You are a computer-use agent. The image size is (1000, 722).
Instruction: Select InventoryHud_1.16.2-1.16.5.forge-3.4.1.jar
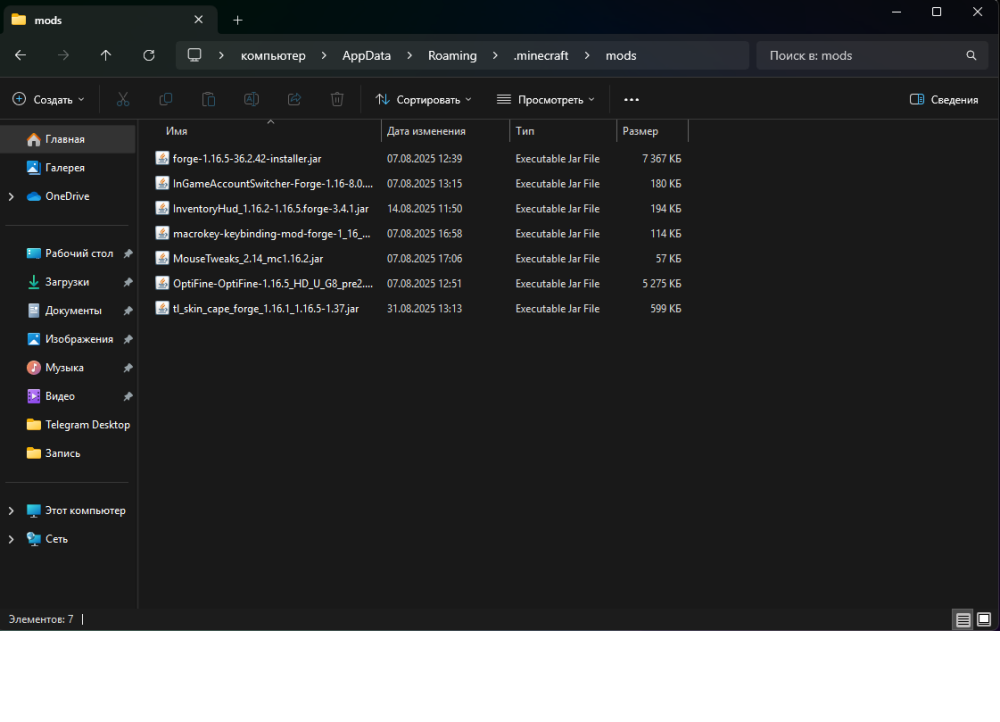[x=270, y=209]
